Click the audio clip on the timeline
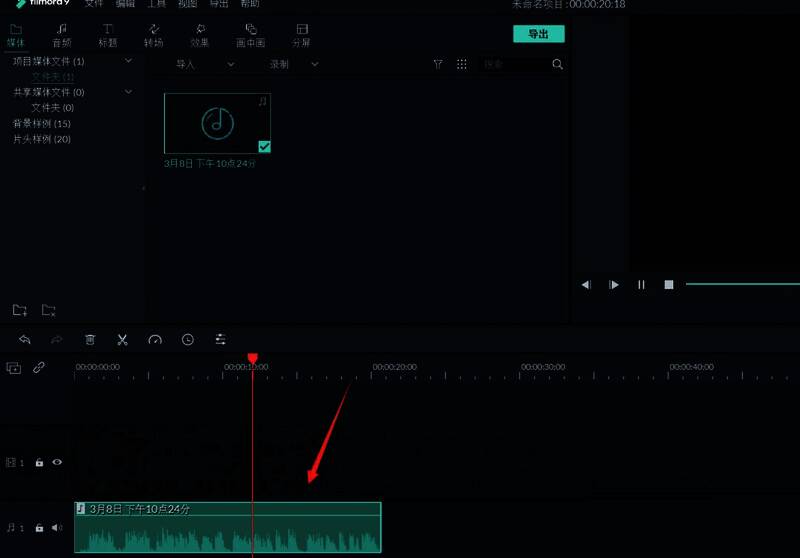This screenshot has width=800, height=558. pyautogui.click(x=228, y=530)
